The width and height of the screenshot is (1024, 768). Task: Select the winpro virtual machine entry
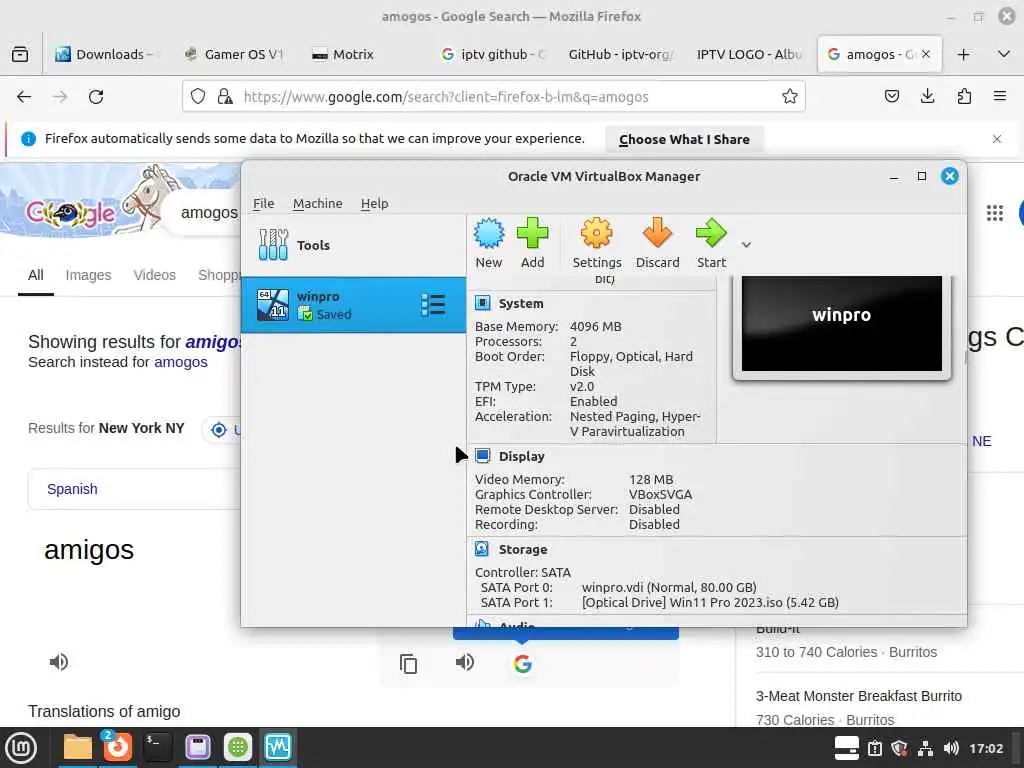coord(353,305)
